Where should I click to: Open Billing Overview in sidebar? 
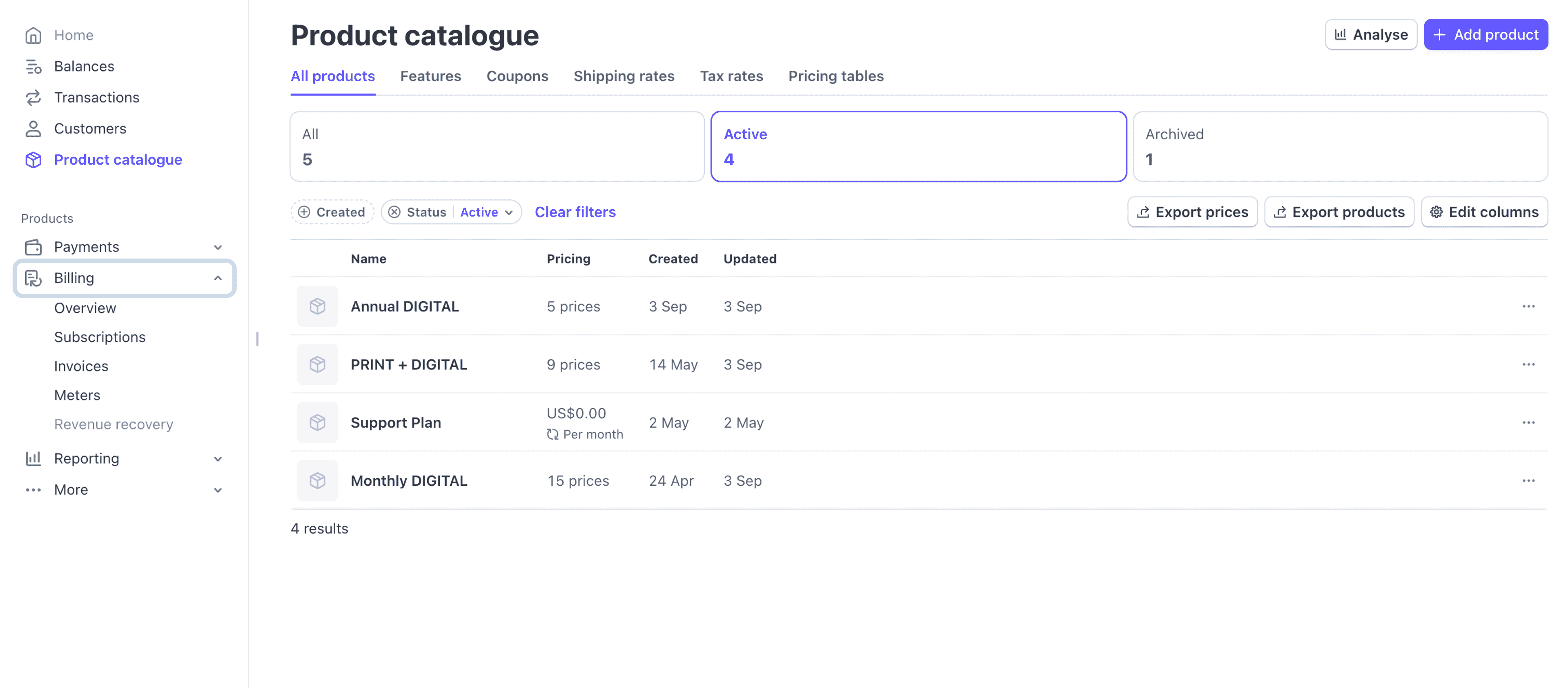tap(85, 308)
